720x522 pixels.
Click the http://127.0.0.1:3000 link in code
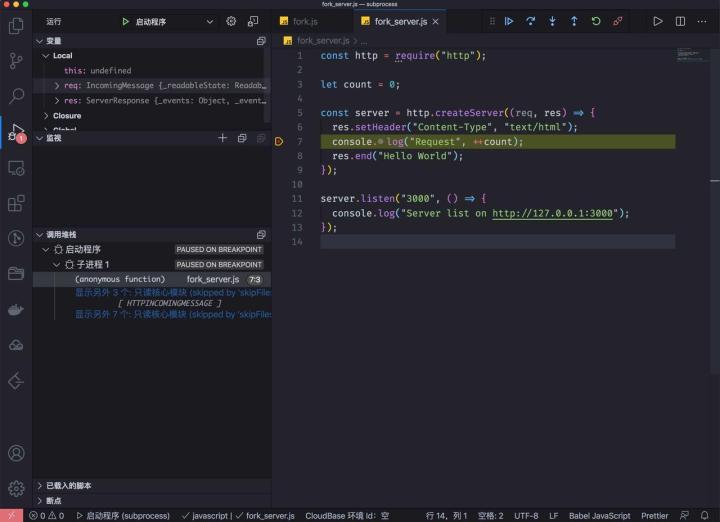point(552,213)
